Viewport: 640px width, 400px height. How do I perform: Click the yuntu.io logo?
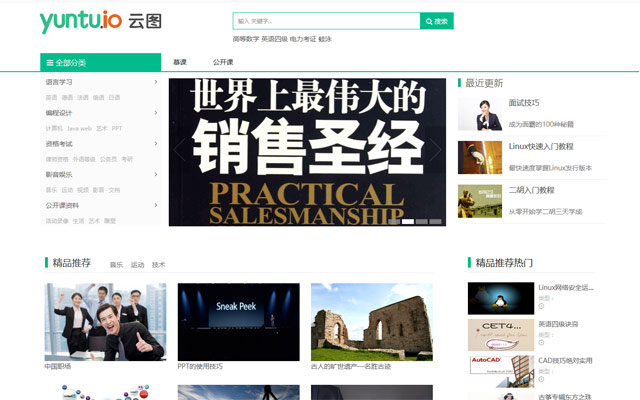pos(101,21)
